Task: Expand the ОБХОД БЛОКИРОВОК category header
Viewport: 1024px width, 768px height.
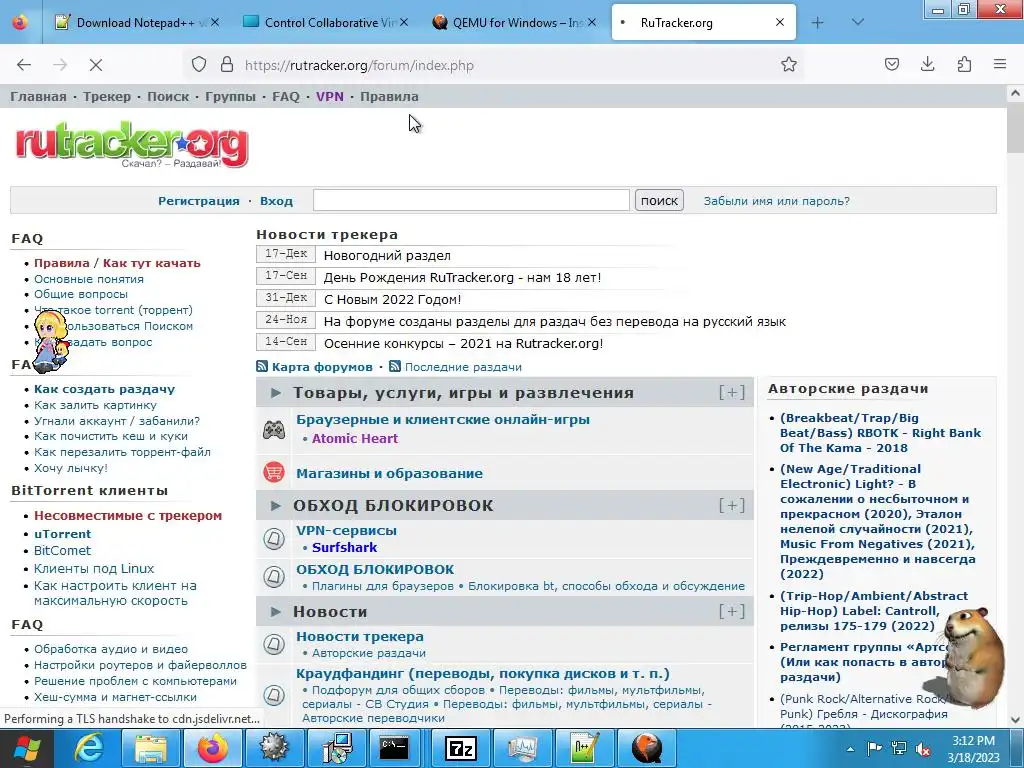Action: tap(731, 505)
